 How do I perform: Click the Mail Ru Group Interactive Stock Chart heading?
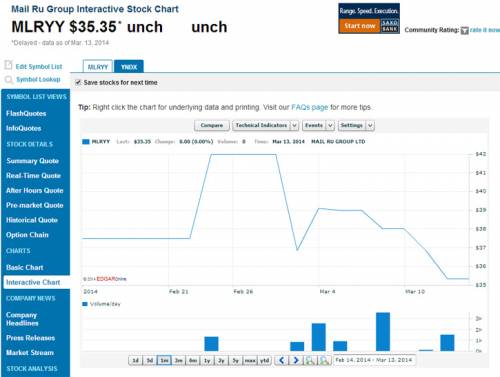[x=95, y=9]
